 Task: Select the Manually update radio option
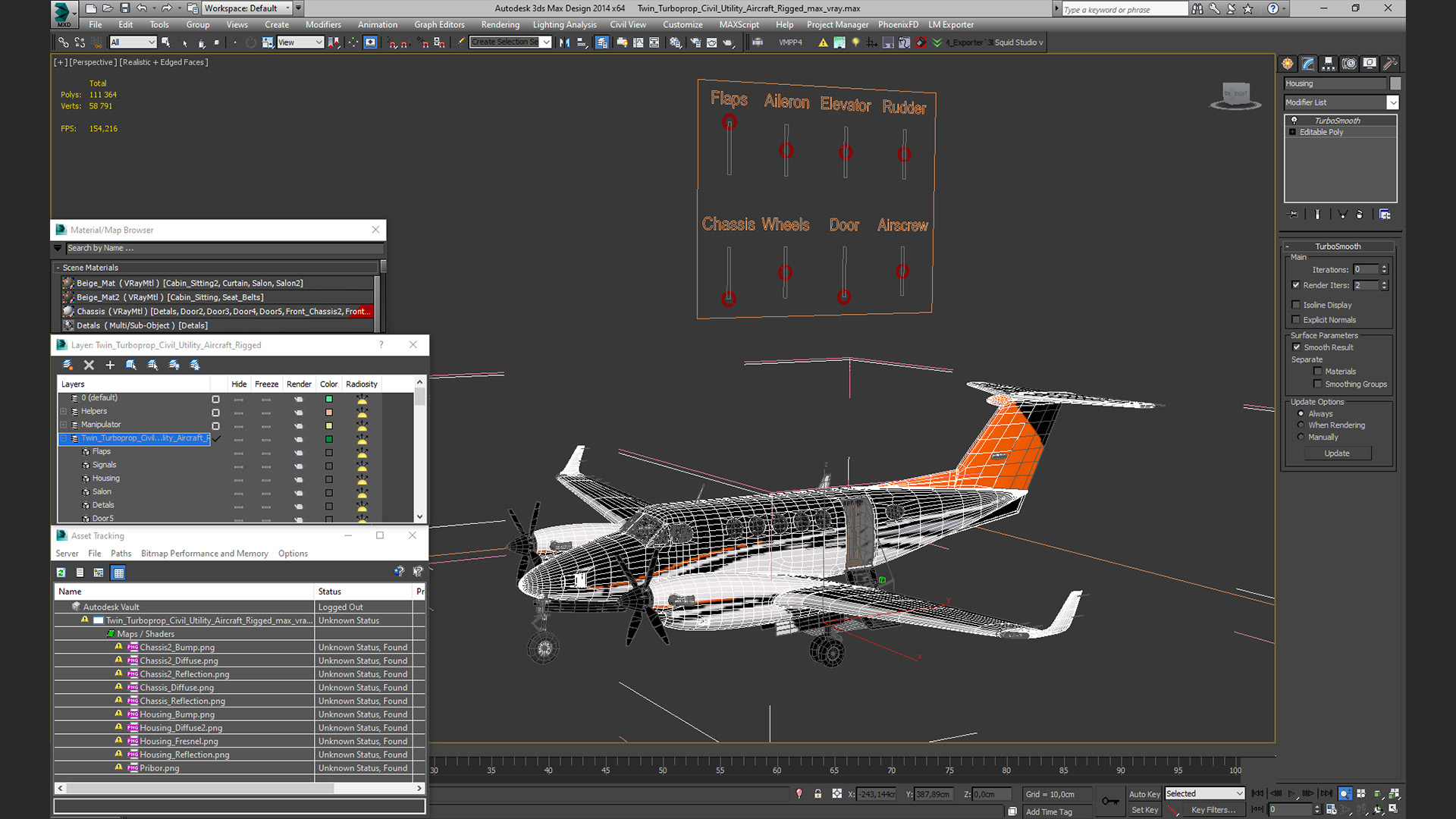[1301, 438]
